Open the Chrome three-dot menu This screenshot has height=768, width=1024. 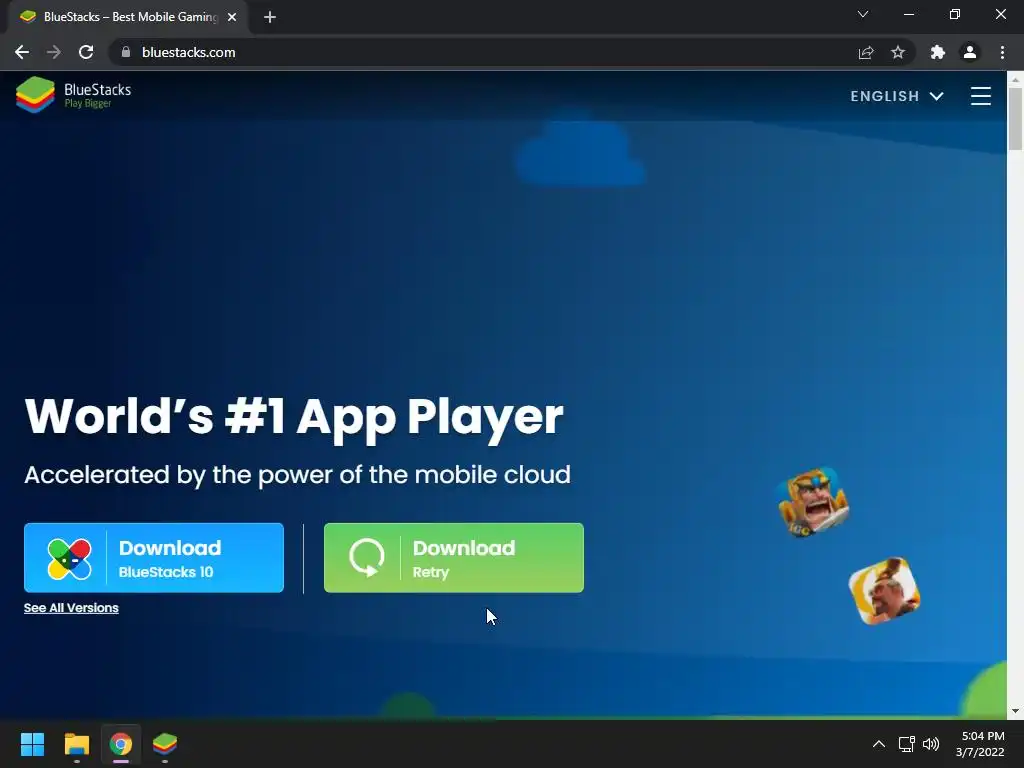point(1002,52)
